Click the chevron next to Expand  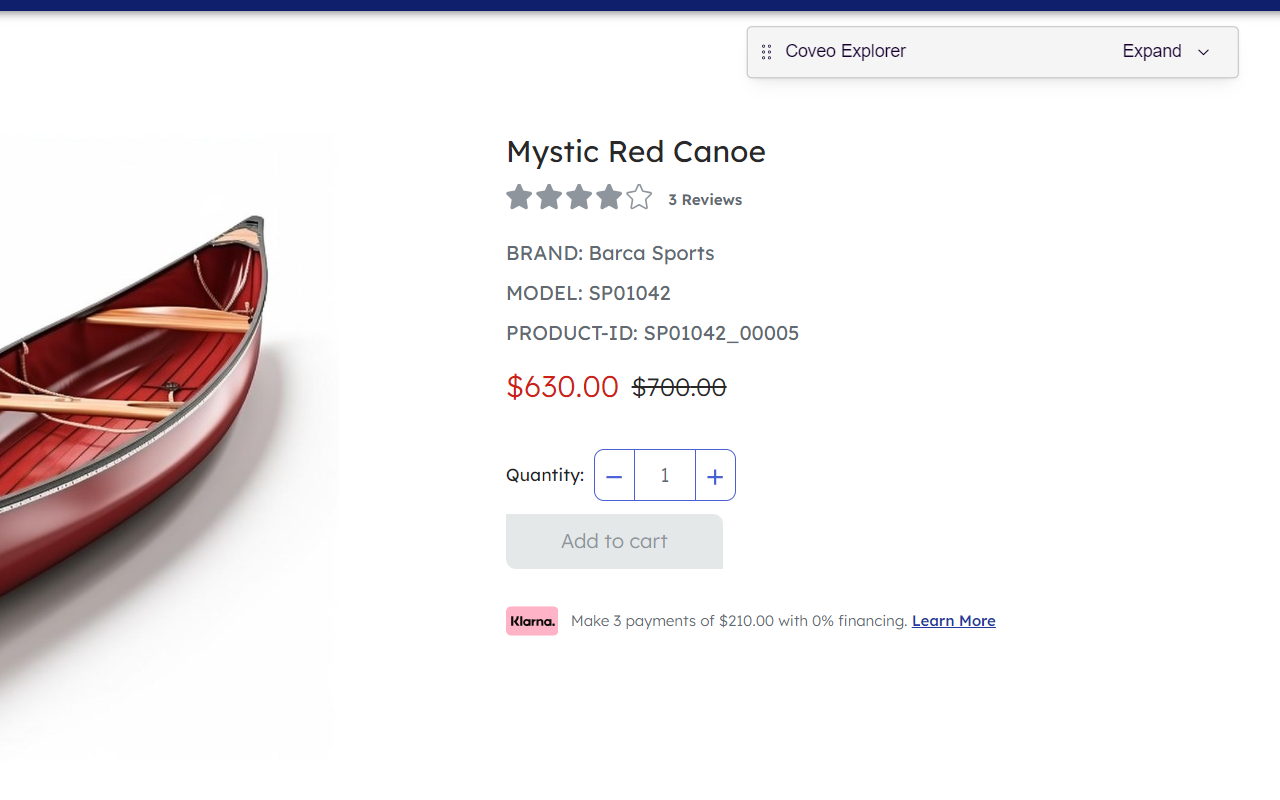[x=1204, y=52]
